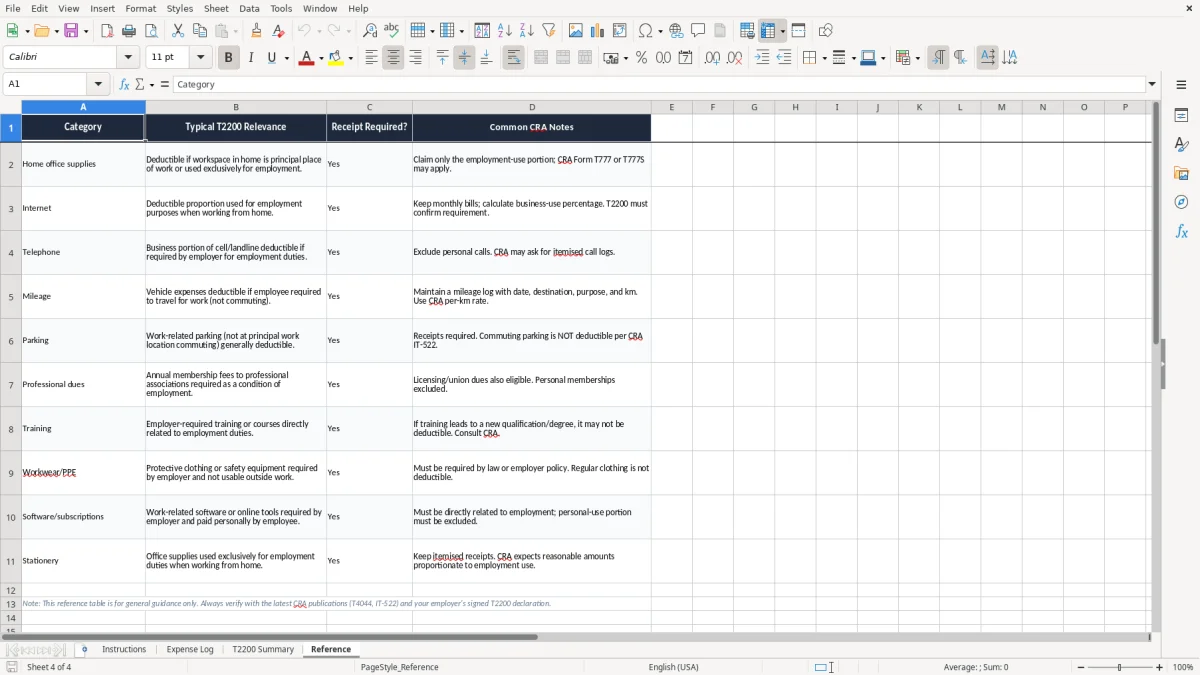The image size is (1200, 675).
Task: Click row 5 header
Action: (11, 297)
